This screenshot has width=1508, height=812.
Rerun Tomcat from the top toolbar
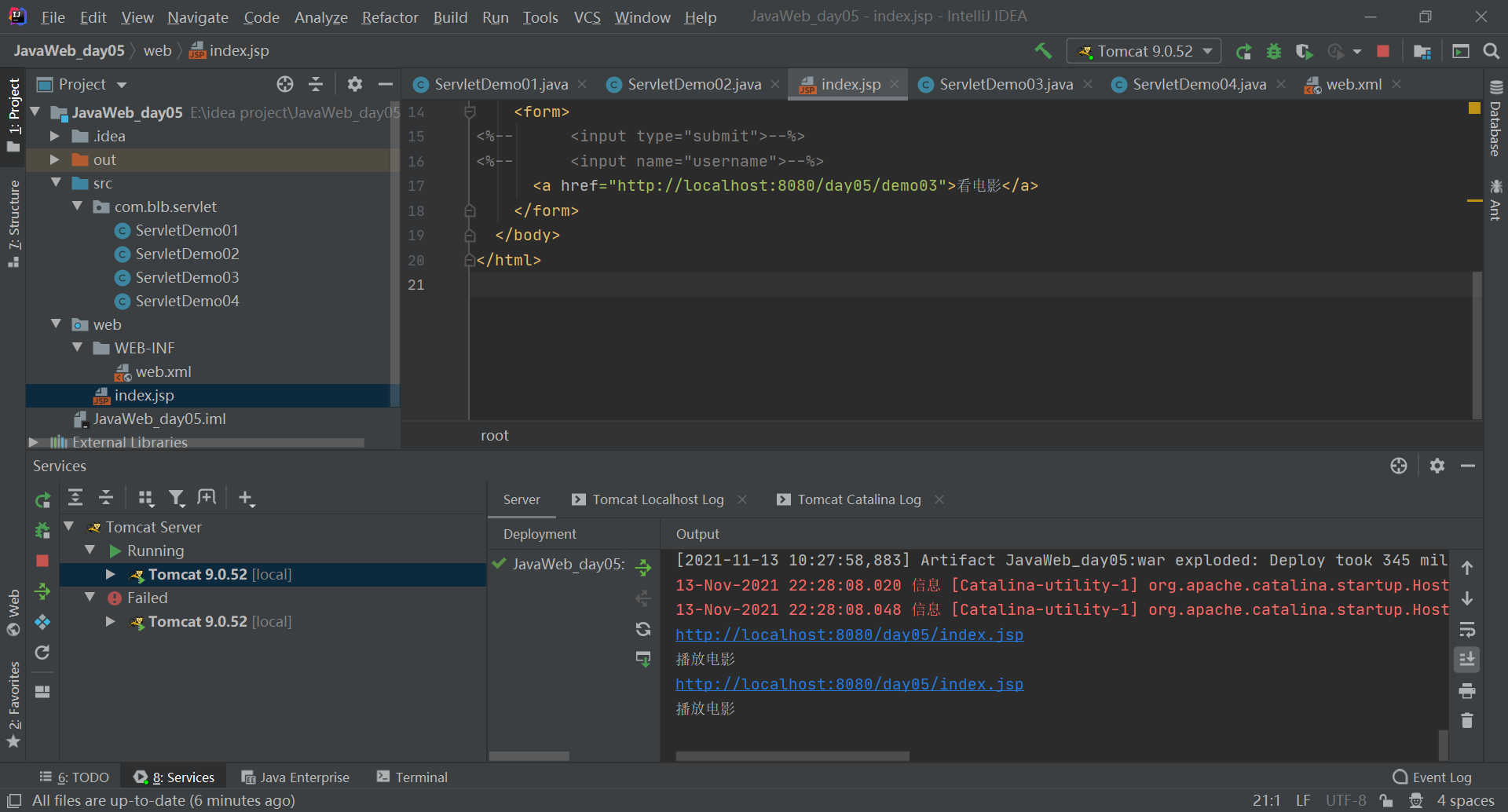pyautogui.click(x=1243, y=51)
